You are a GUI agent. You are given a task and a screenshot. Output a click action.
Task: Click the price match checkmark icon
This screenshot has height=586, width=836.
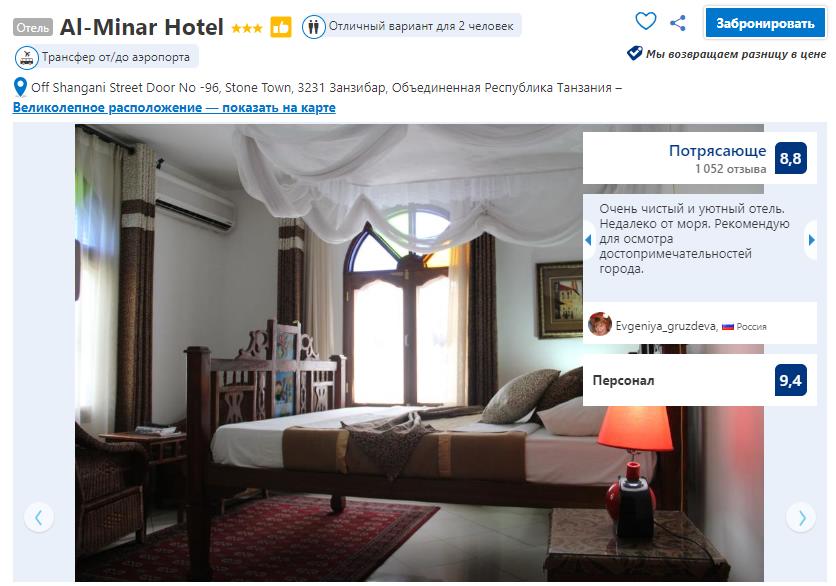(634, 53)
